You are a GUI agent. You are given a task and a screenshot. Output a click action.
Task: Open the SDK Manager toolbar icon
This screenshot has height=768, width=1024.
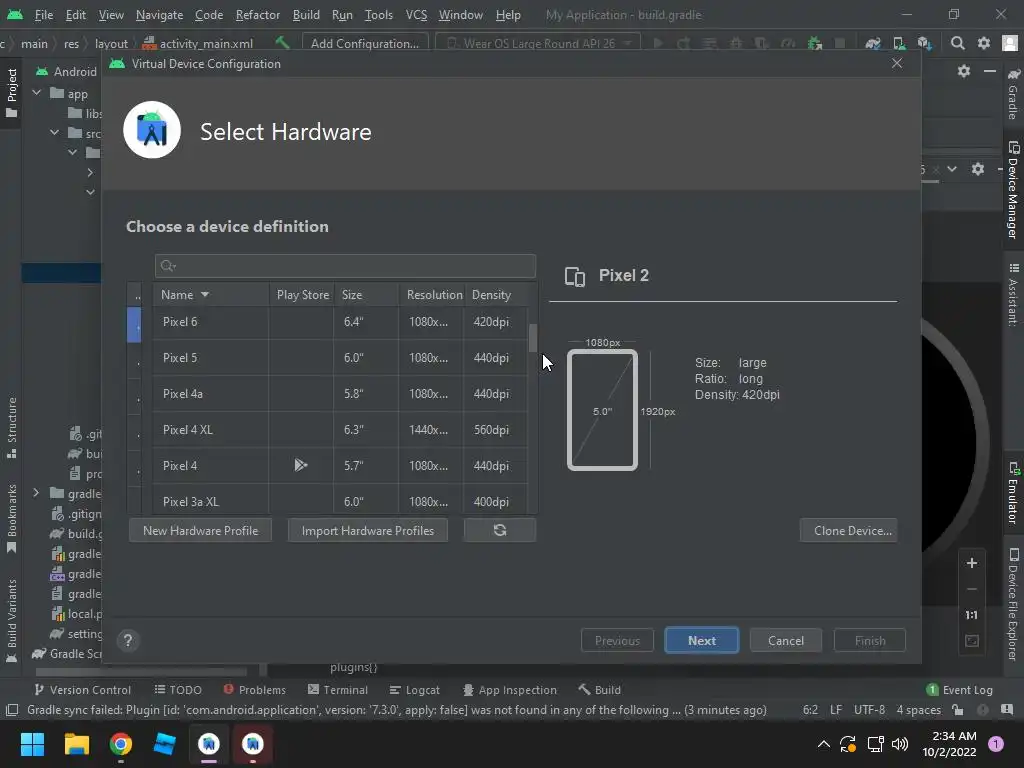(924, 43)
